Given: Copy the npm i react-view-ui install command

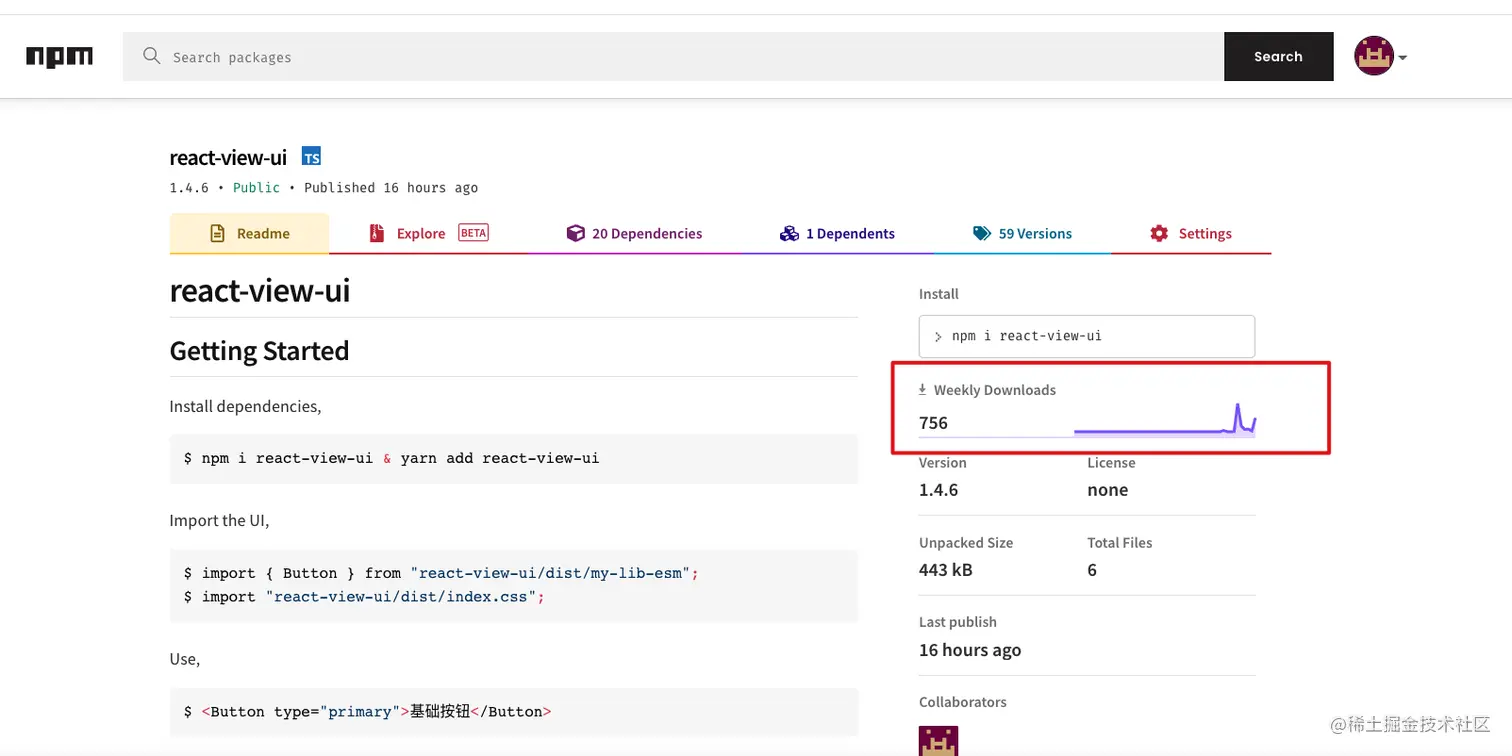Looking at the screenshot, I should (1087, 336).
